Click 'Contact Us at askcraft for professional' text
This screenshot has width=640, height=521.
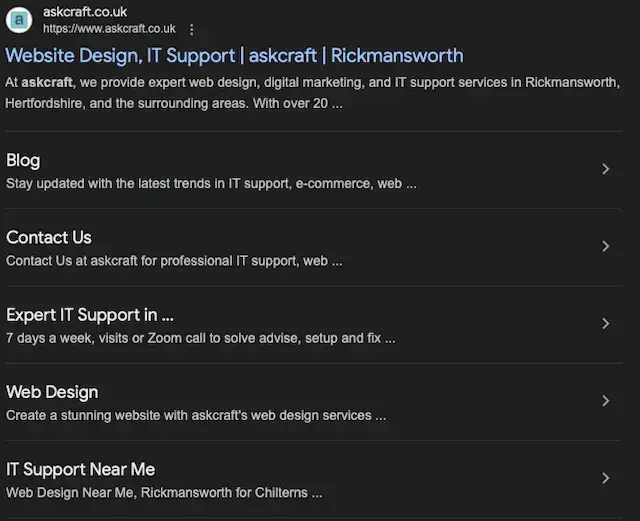coord(174,261)
